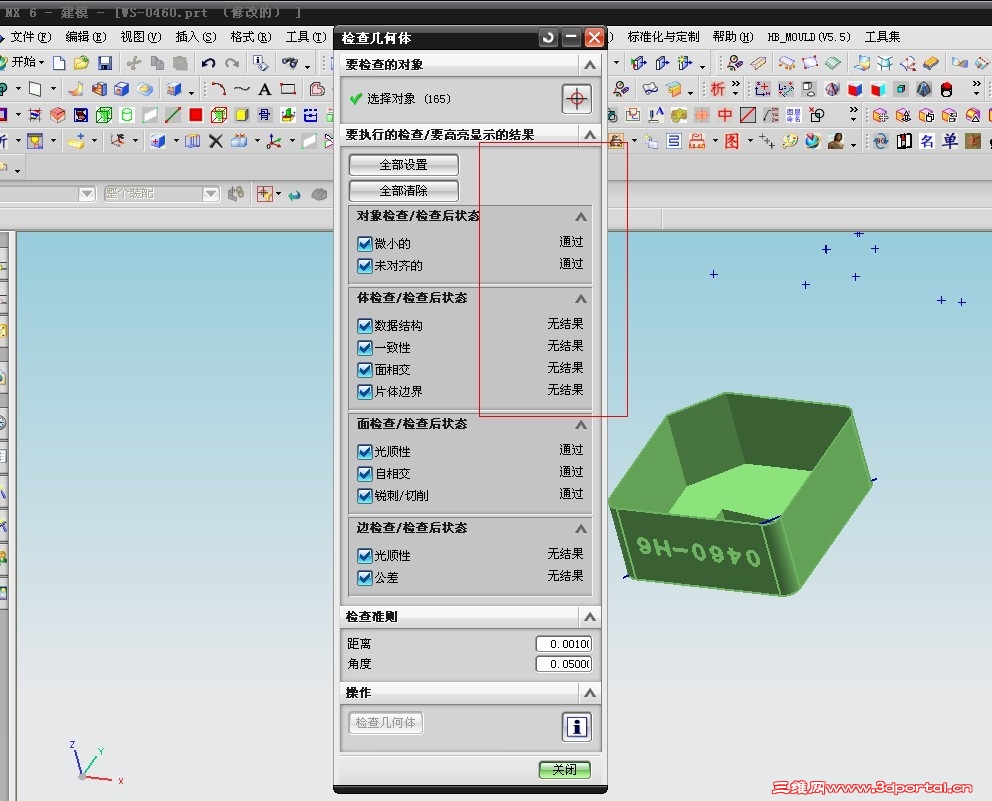Open the 文件(F) menu
Viewport: 992px width, 801px height.
click(30, 37)
